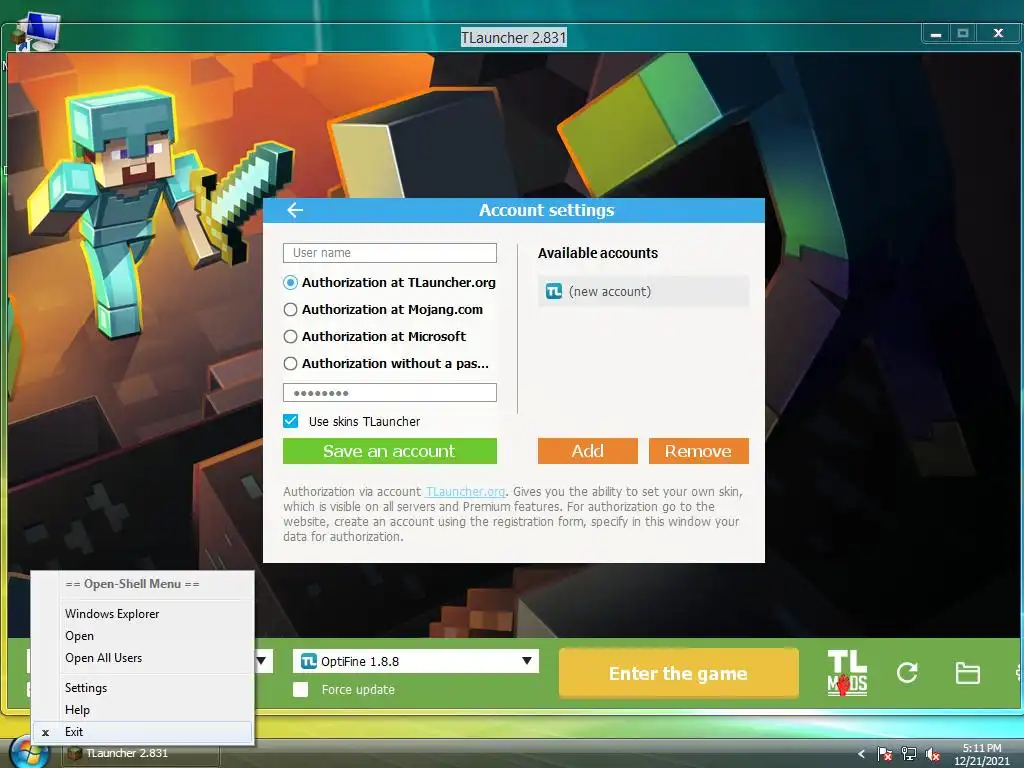Toggle Use skins TLauncher checkbox
Image resolution: width=1024 pixels, height=768 pixels.
coord(291,421)
